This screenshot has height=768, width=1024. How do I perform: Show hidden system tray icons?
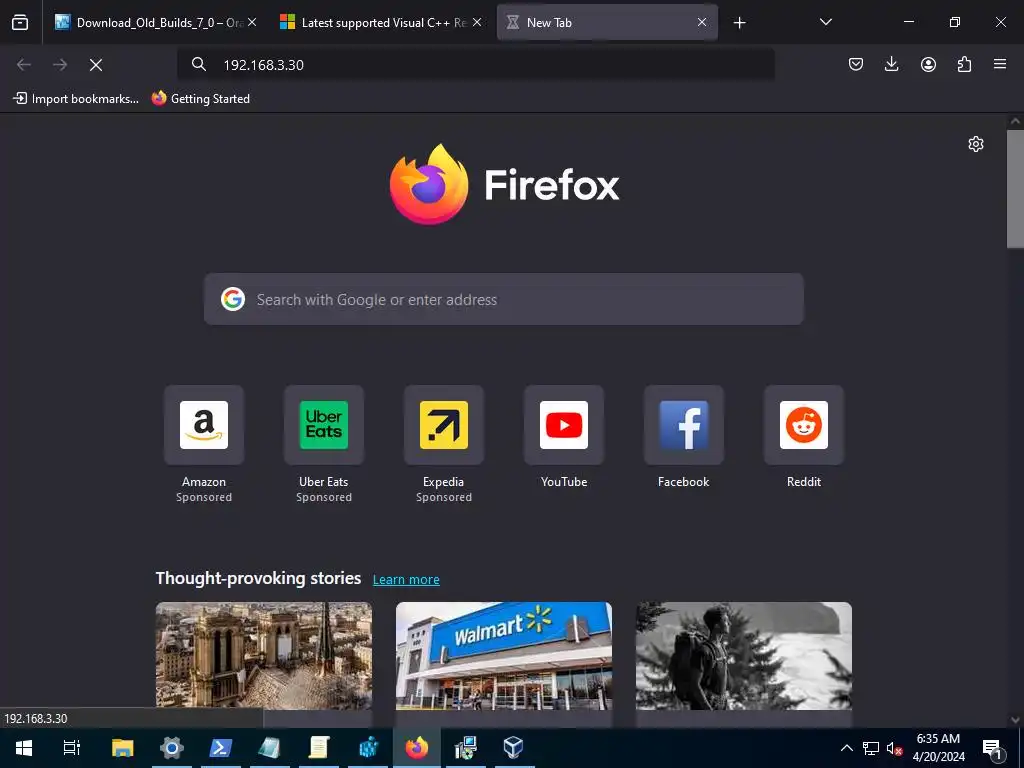tap(846, 748)
